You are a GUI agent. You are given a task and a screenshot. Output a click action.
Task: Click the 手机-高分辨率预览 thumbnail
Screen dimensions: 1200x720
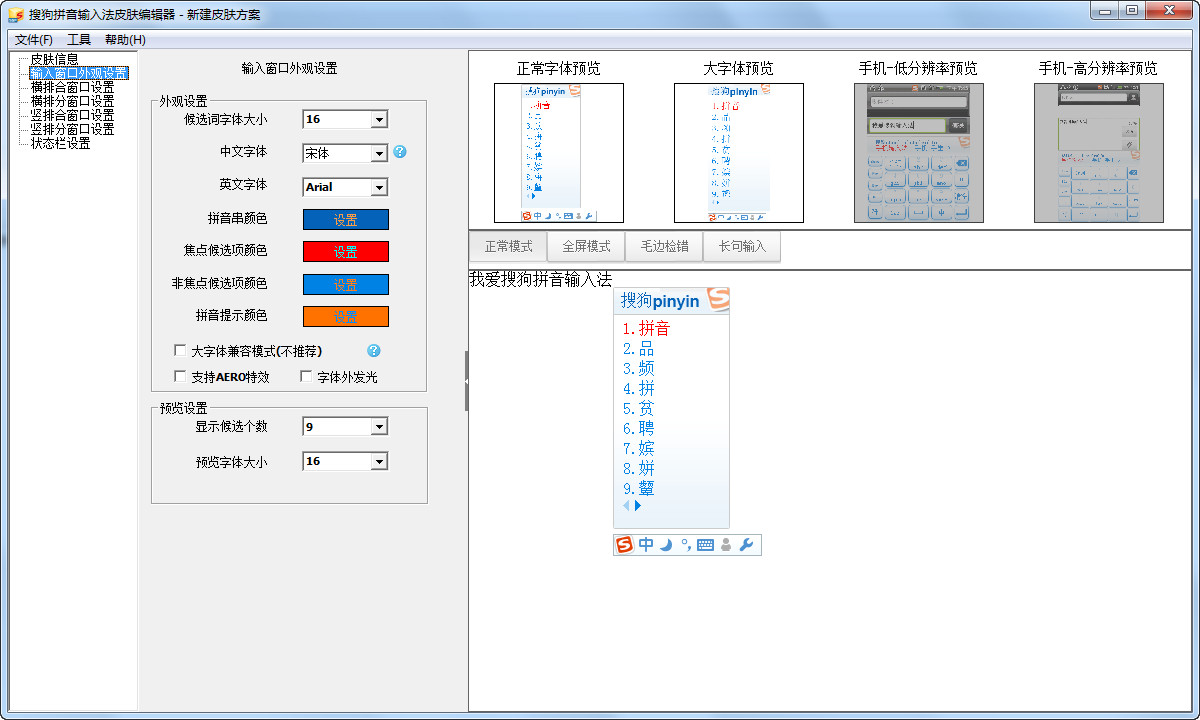[x=1099, y=153]
